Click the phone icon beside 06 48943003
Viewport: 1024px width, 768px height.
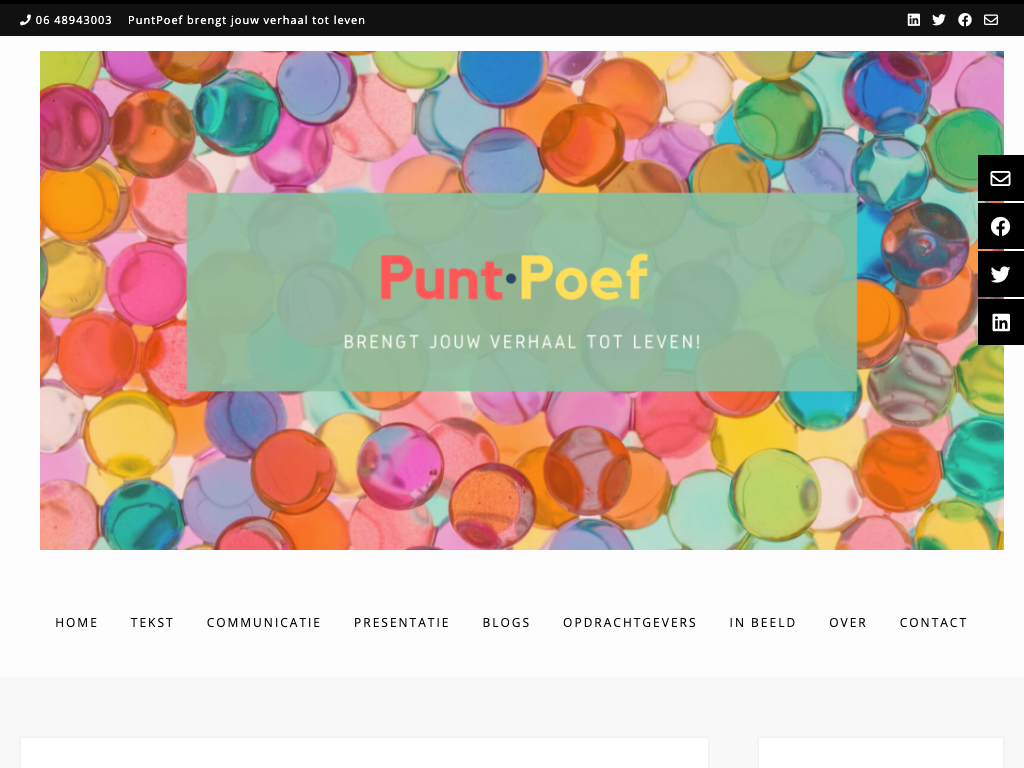tap(25, 20)
